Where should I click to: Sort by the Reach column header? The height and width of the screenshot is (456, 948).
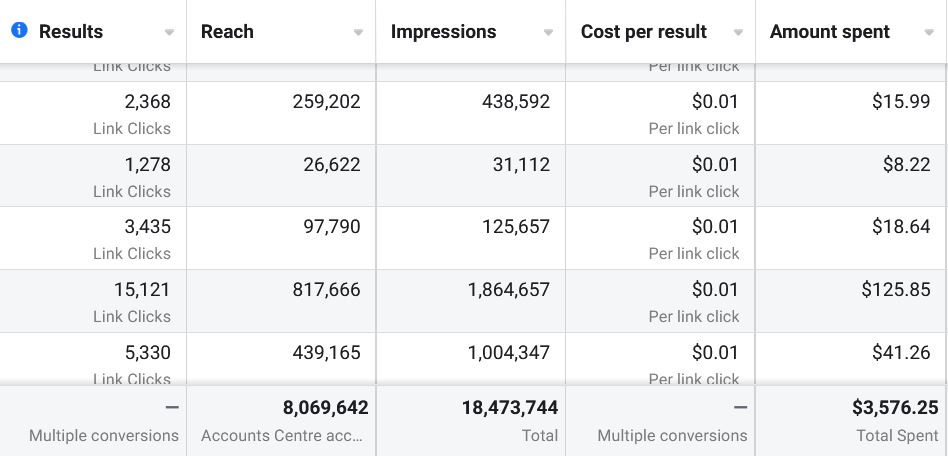click(227, 32)
